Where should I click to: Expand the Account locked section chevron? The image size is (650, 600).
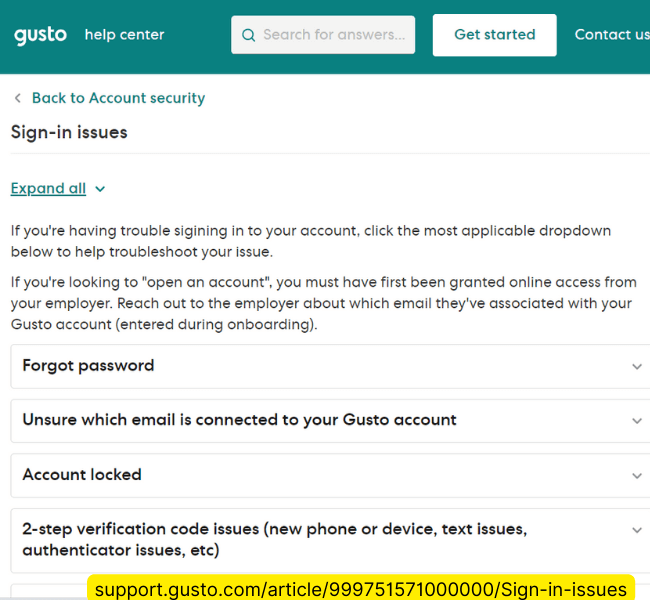[637, 476]
